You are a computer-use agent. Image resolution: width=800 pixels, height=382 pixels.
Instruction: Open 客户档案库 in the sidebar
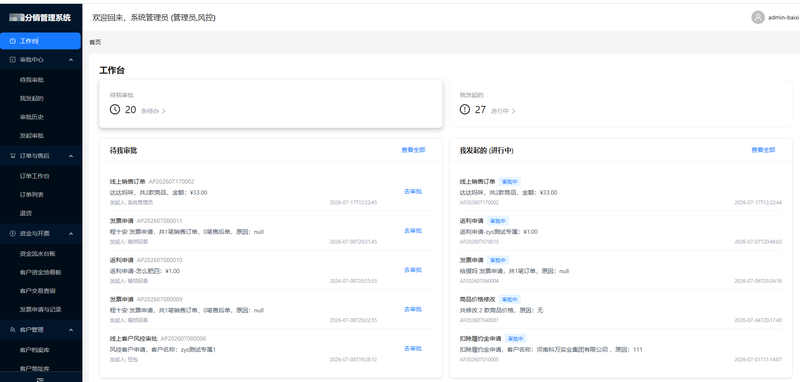click(x=35, y=350)
